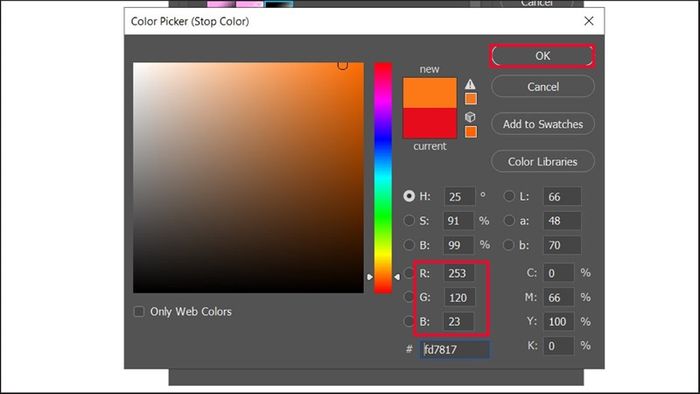Close the Color Picker dialog

point(589,21)
